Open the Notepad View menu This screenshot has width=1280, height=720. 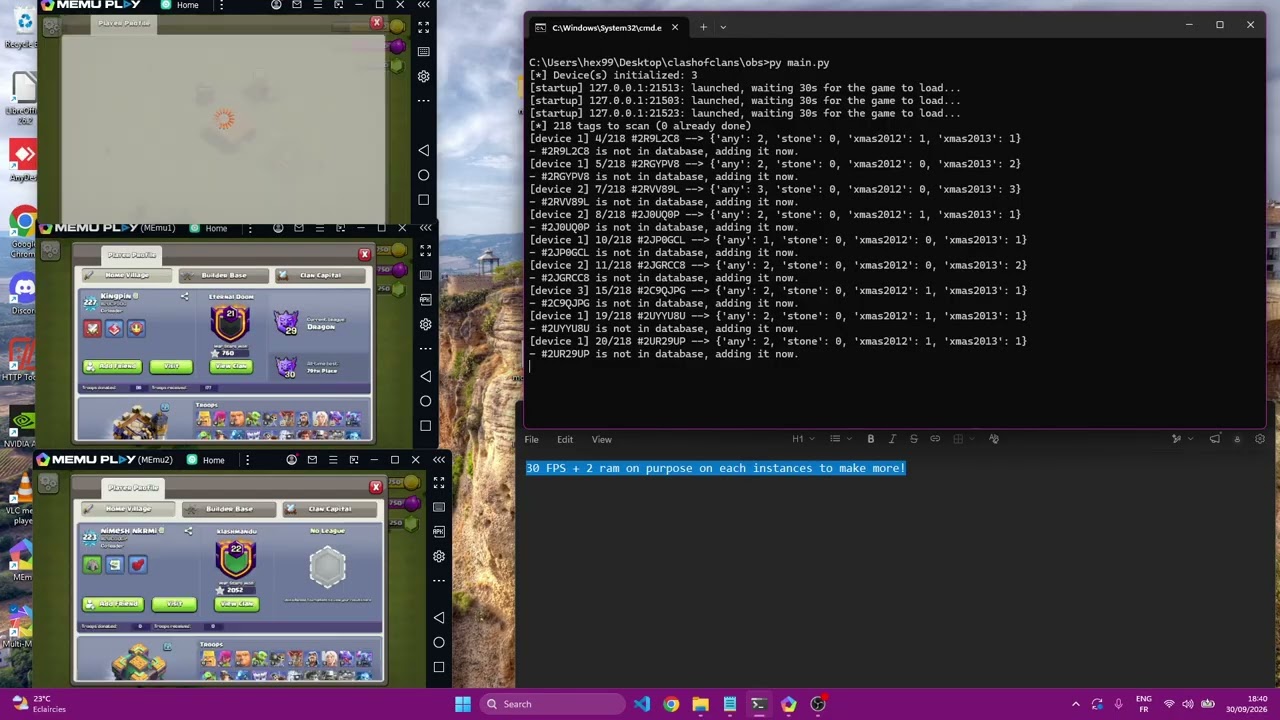(x=602, y=439)
